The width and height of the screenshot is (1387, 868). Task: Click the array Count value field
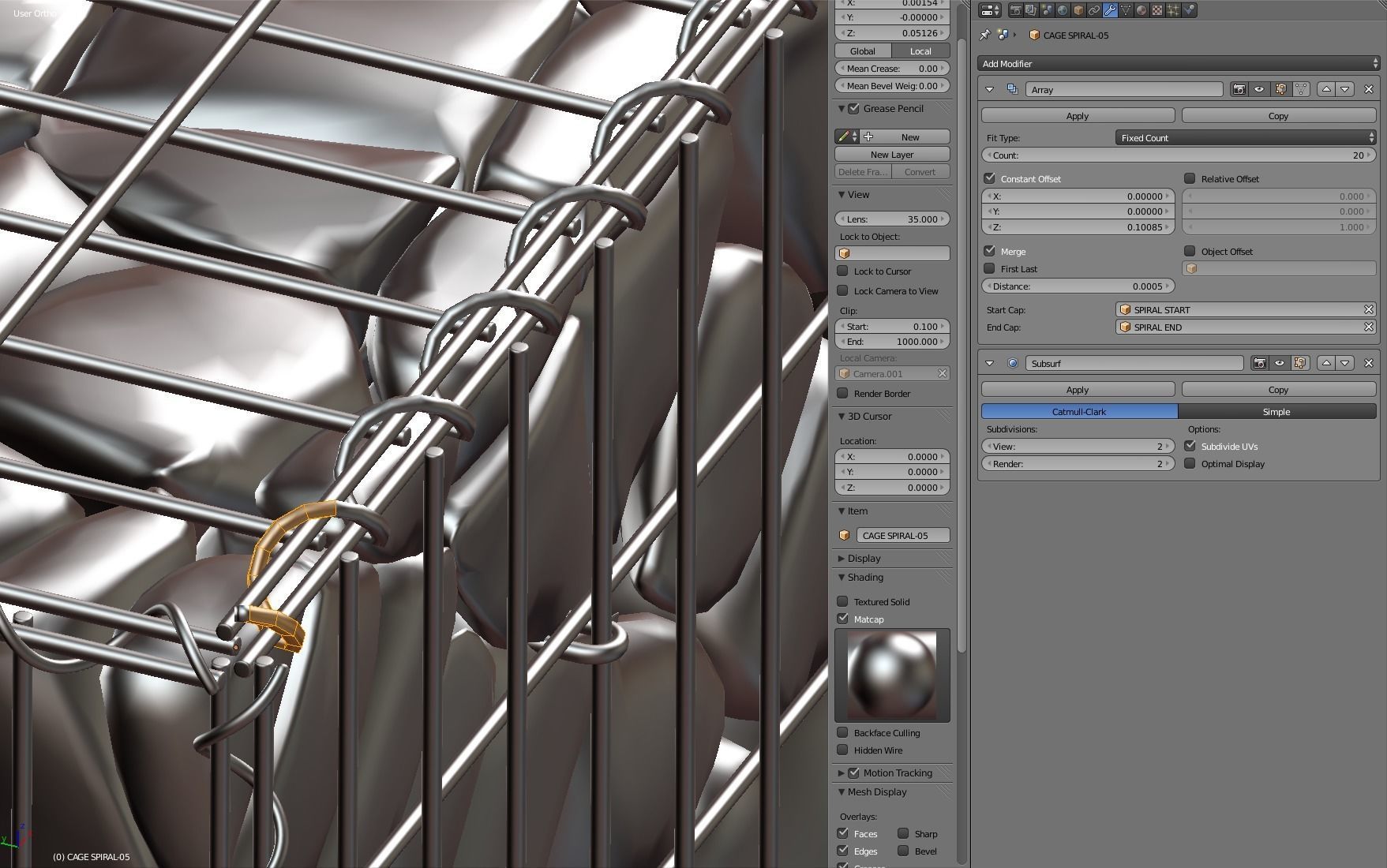1178,155
